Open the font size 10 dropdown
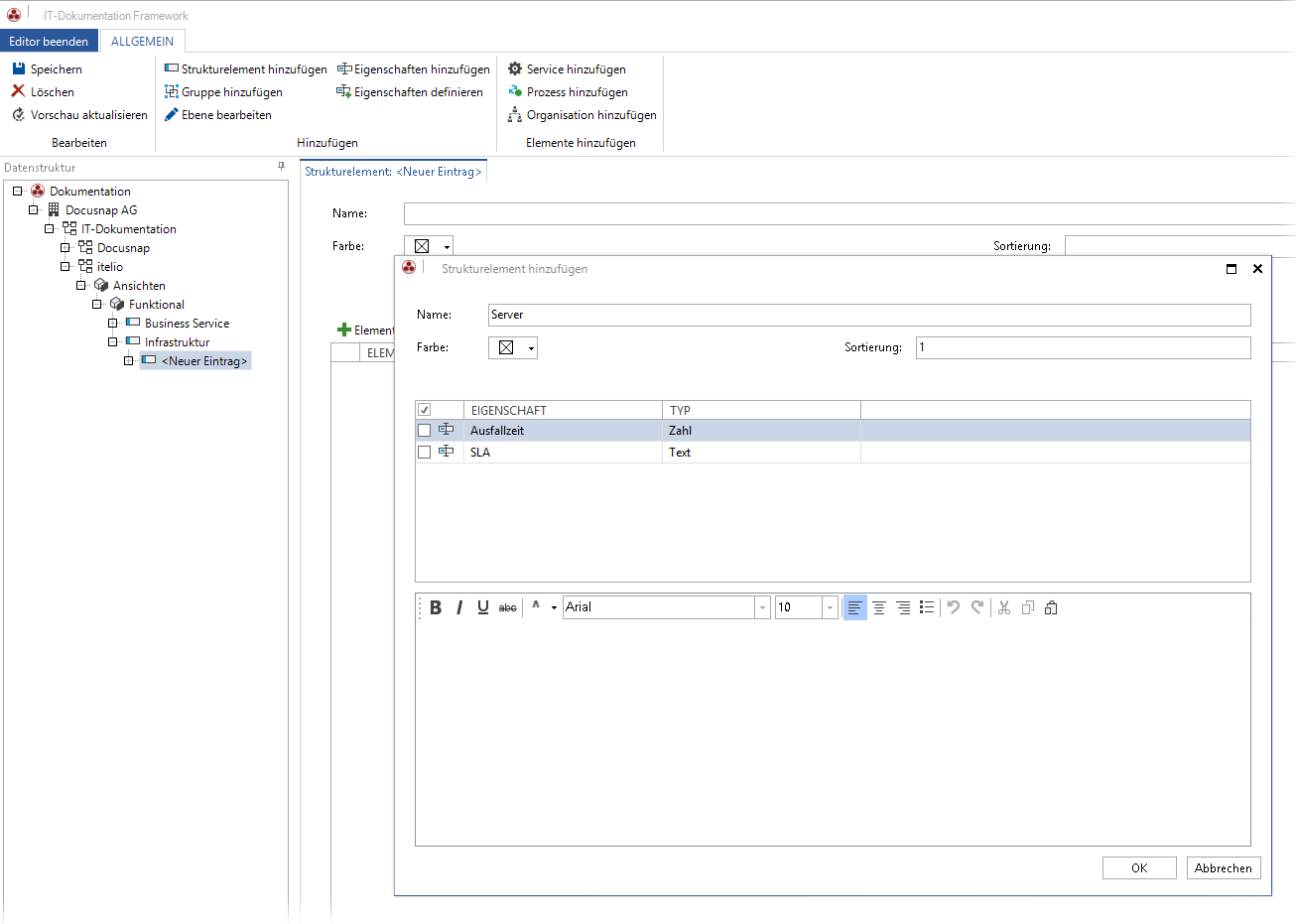Screen dimensions: 1296x924 [x=831, y=607]
